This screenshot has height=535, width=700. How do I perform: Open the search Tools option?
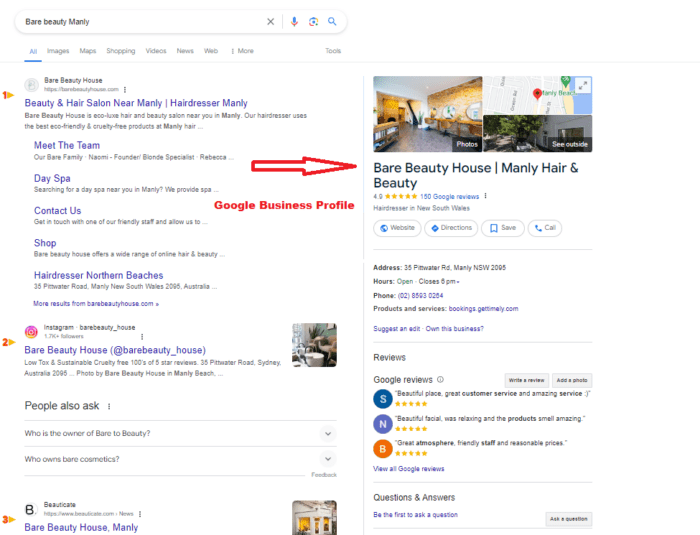[333, 51]
